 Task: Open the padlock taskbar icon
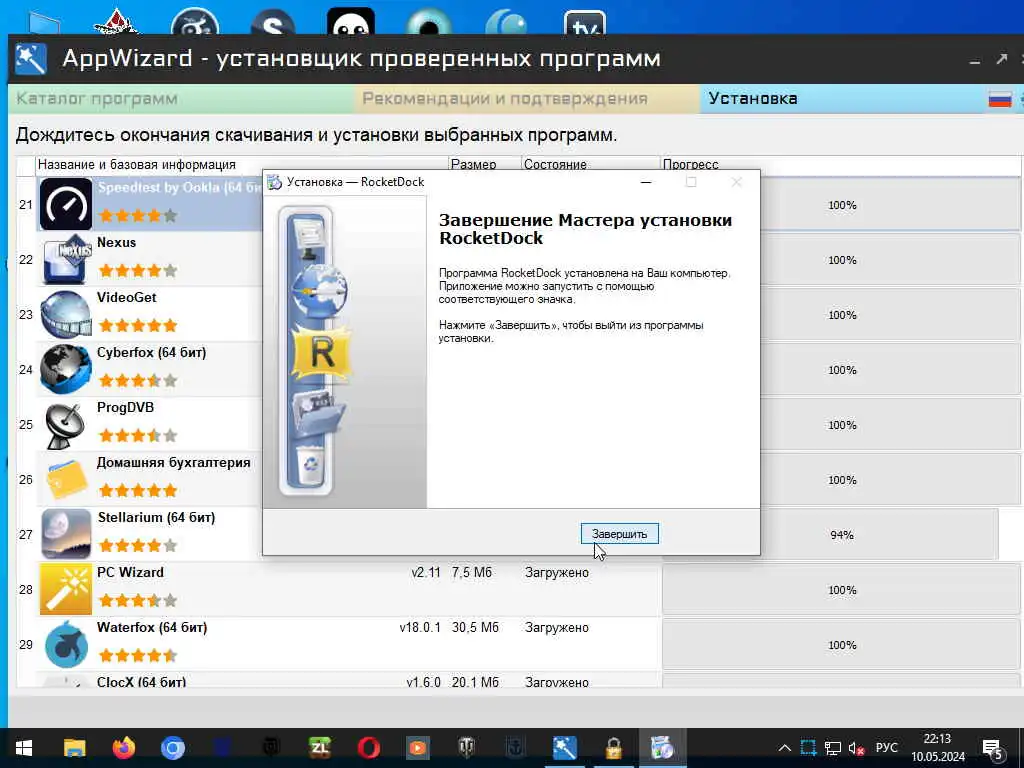coord(613,748)
